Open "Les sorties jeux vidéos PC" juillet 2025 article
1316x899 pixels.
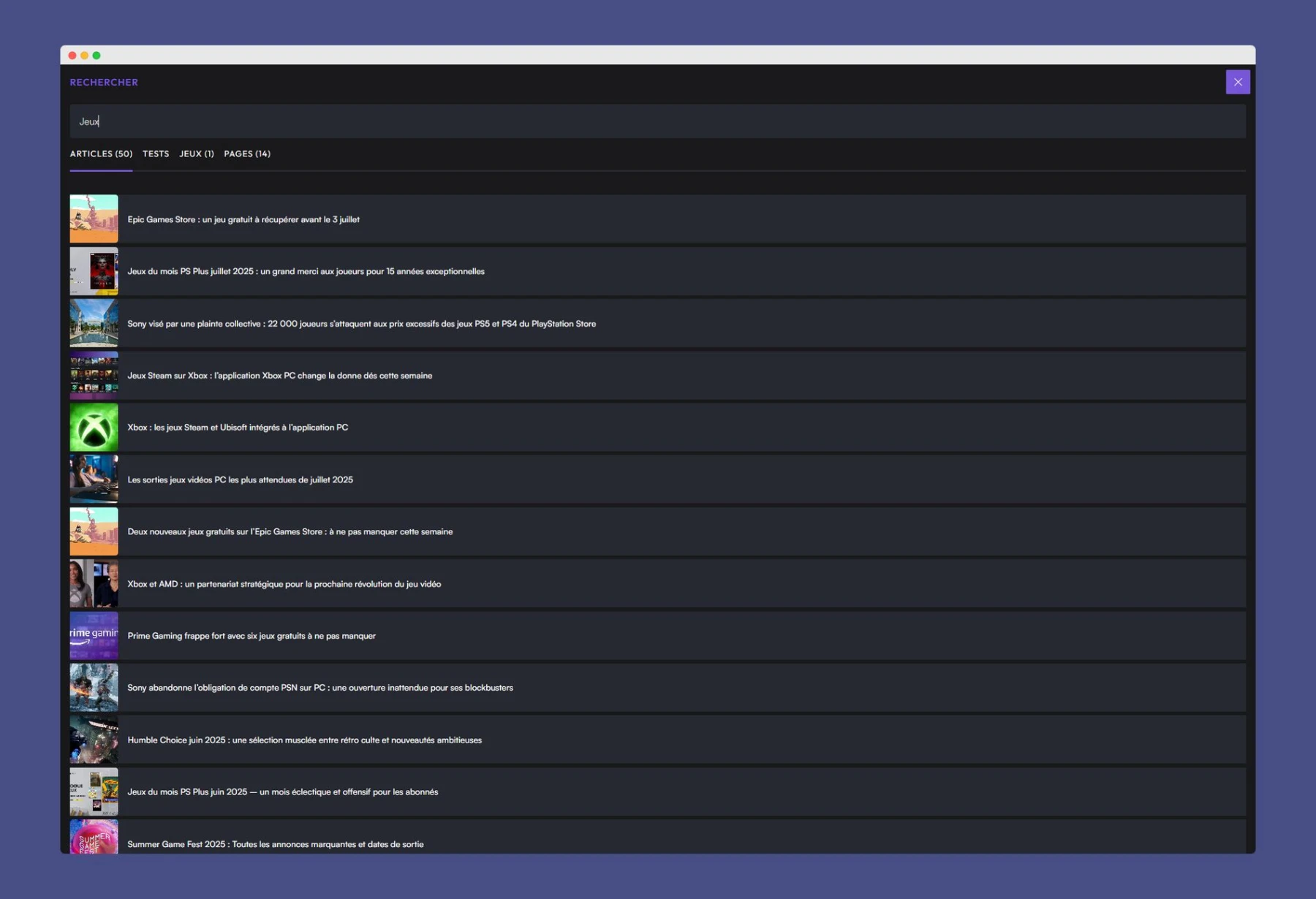tap(240, 479)
